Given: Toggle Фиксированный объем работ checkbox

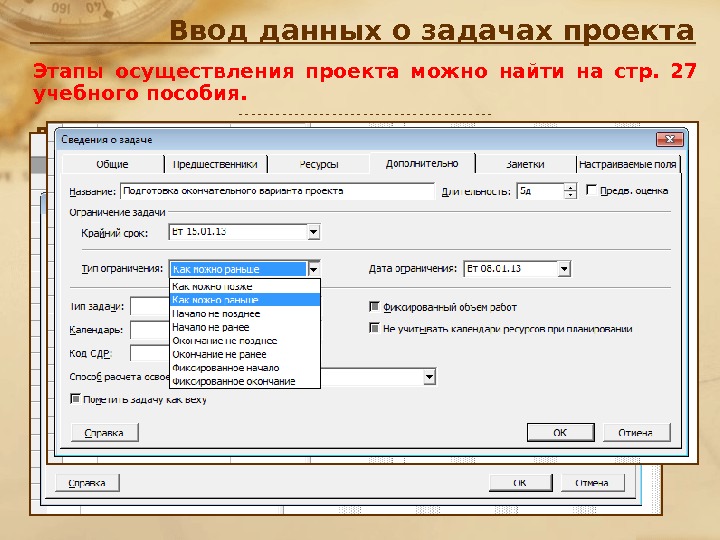Looking at the screenshot, I should pyautogui.click(x=374, y=306).
